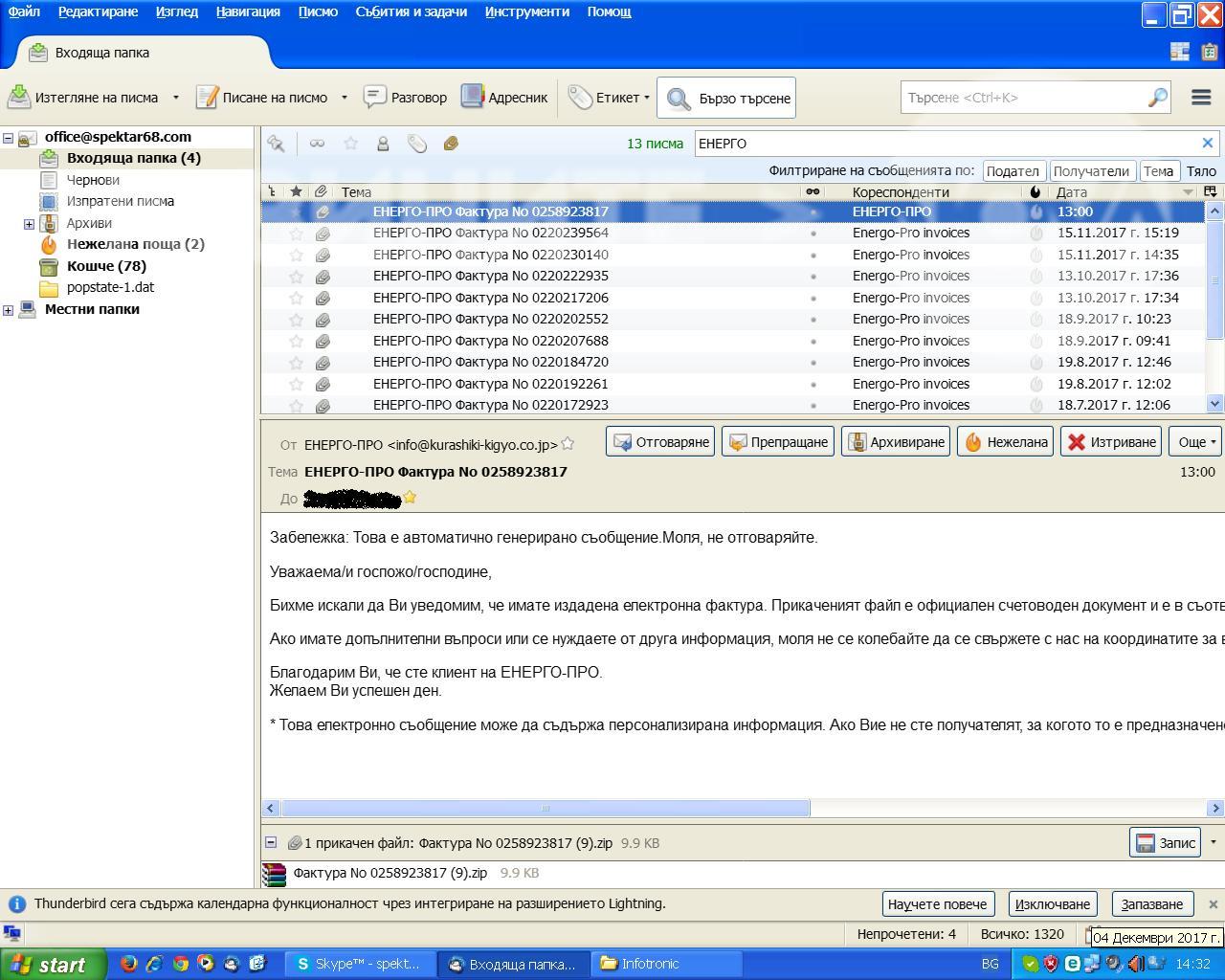This screenshot has height=980, width=1225.
Task: Toggle the Starred filter in quick filter bar
Action: pos(350,144)
